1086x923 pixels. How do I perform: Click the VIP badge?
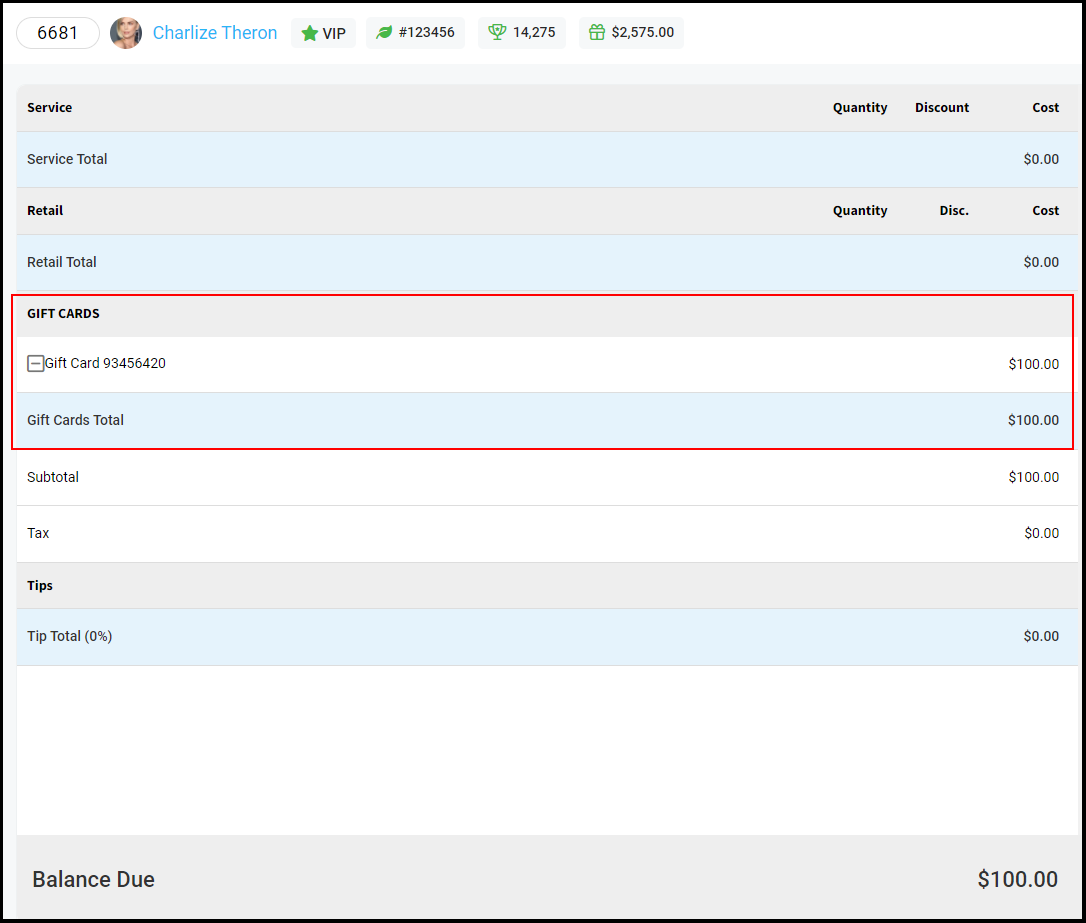coord(323,33)
